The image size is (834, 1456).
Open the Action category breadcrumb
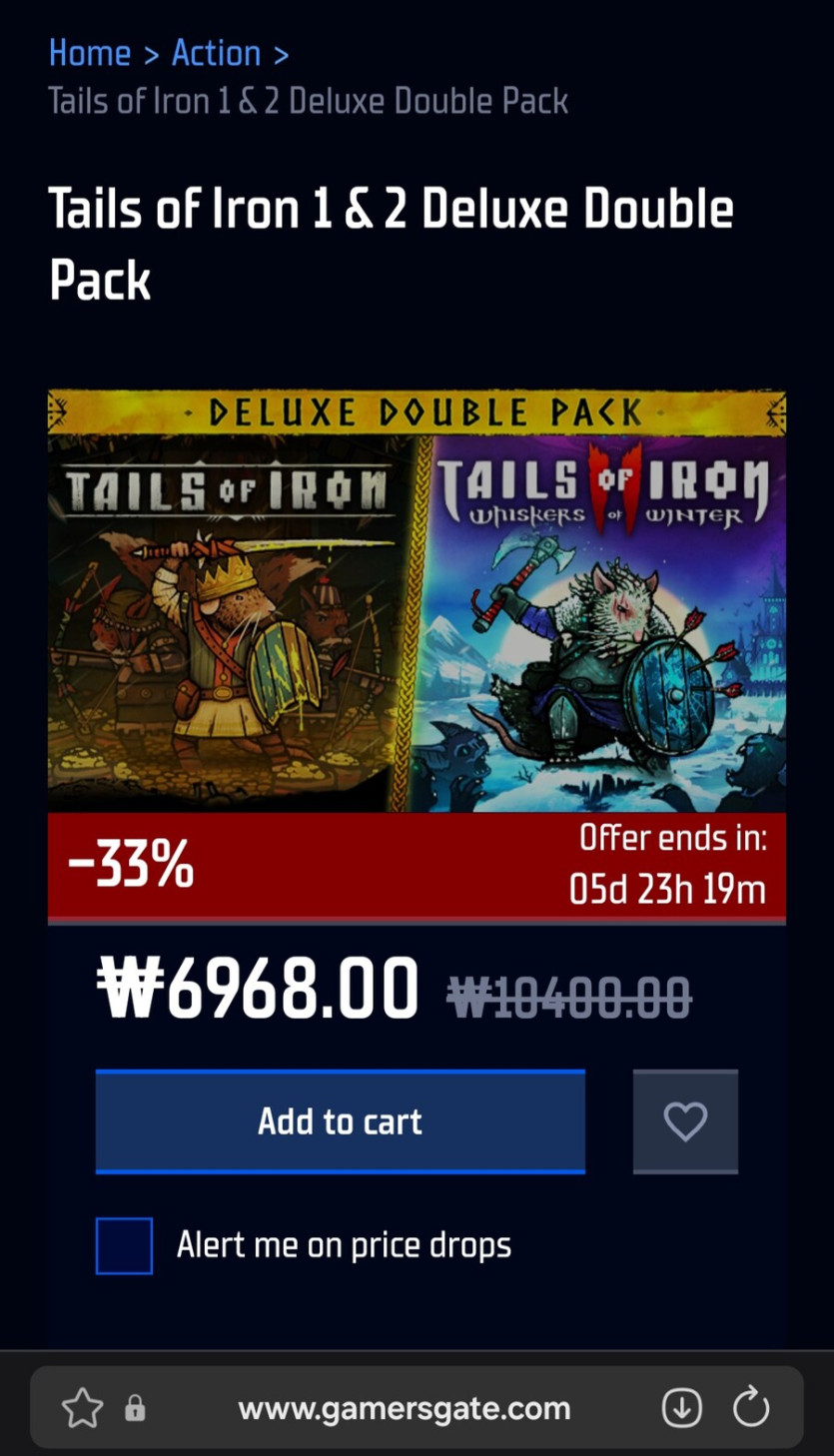click(216, 53)
